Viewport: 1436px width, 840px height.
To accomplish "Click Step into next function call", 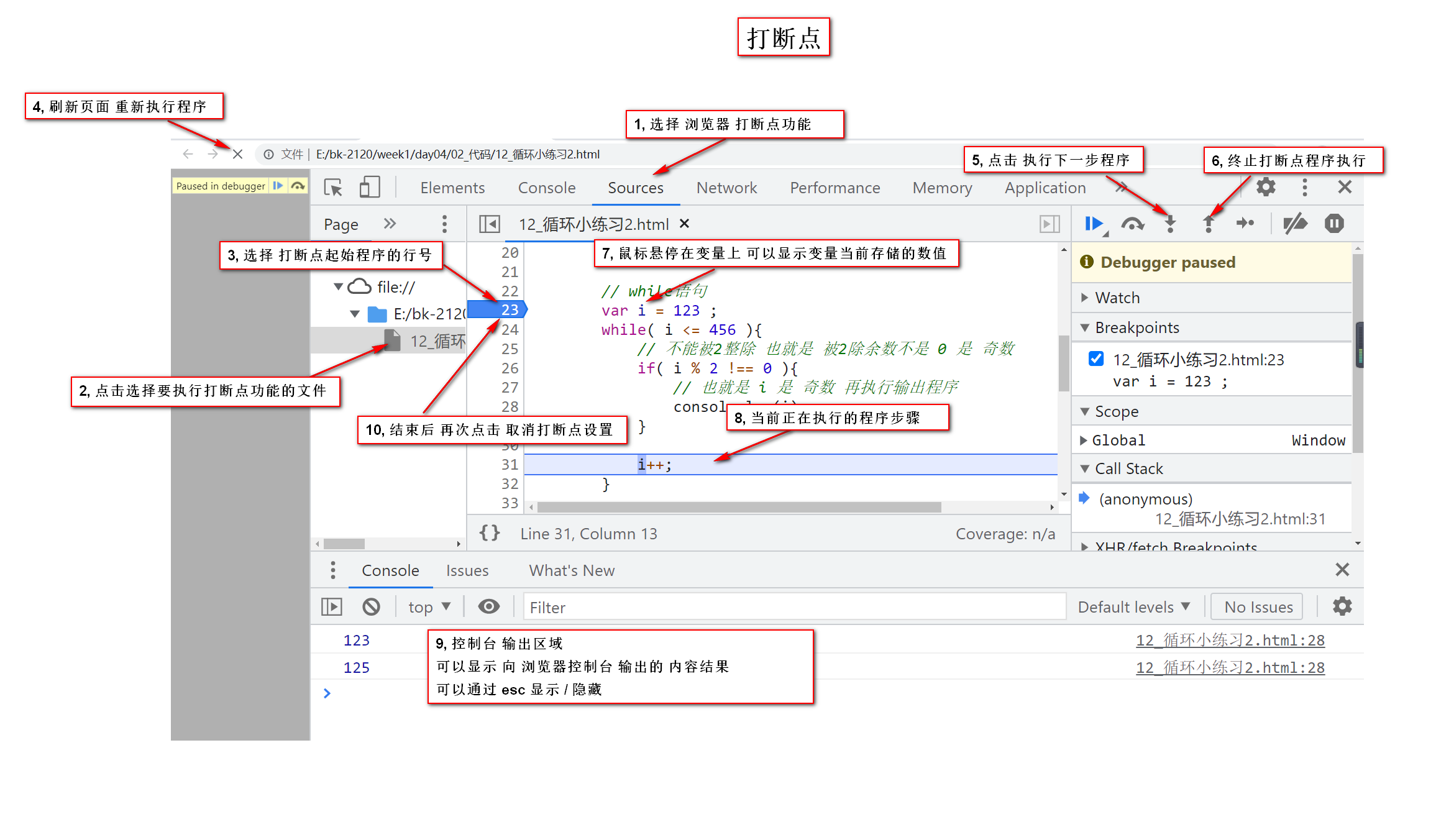I will [x=1170, y=224].
